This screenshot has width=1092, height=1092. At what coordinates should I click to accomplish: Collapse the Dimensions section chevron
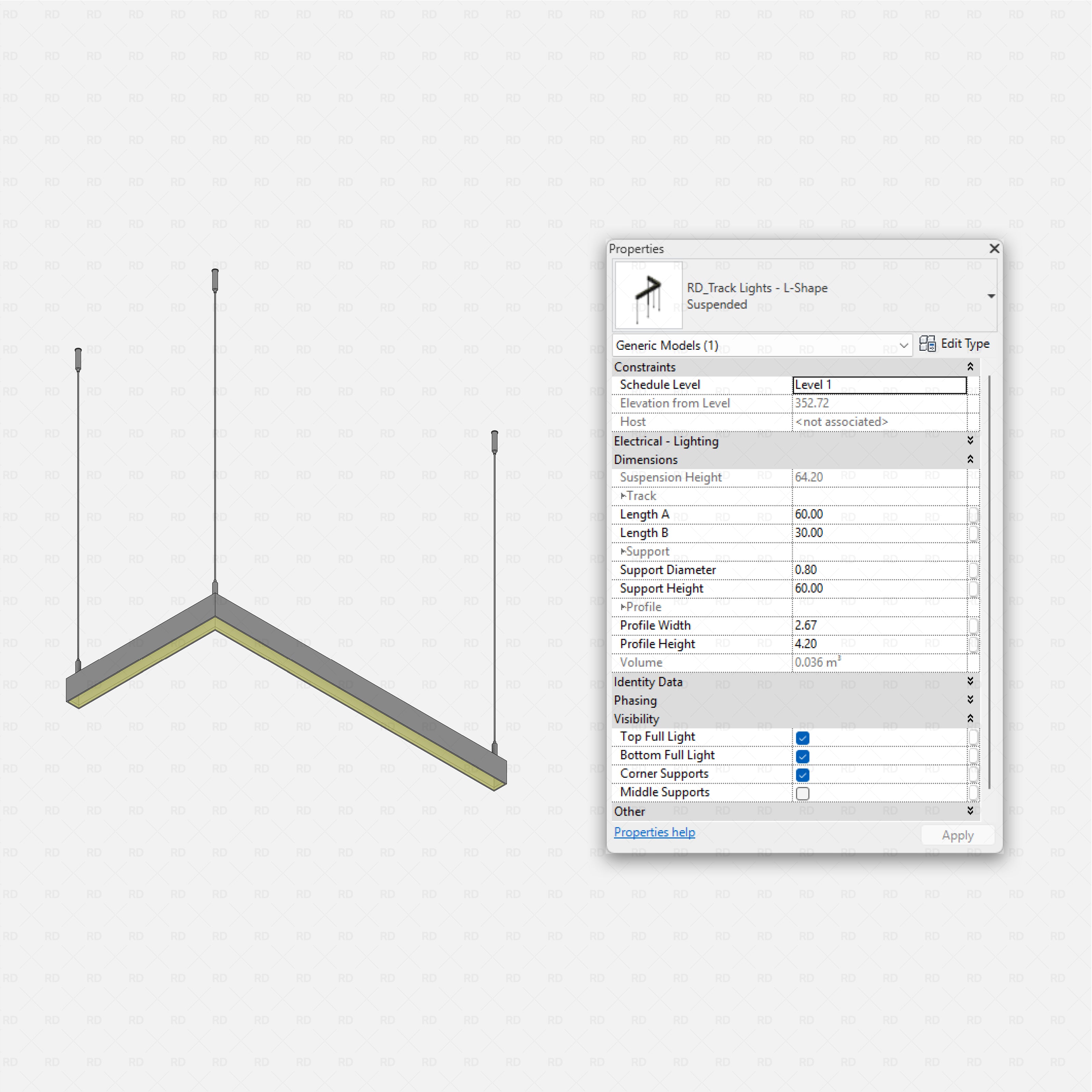pyautogui.click(x=970, y=460)
